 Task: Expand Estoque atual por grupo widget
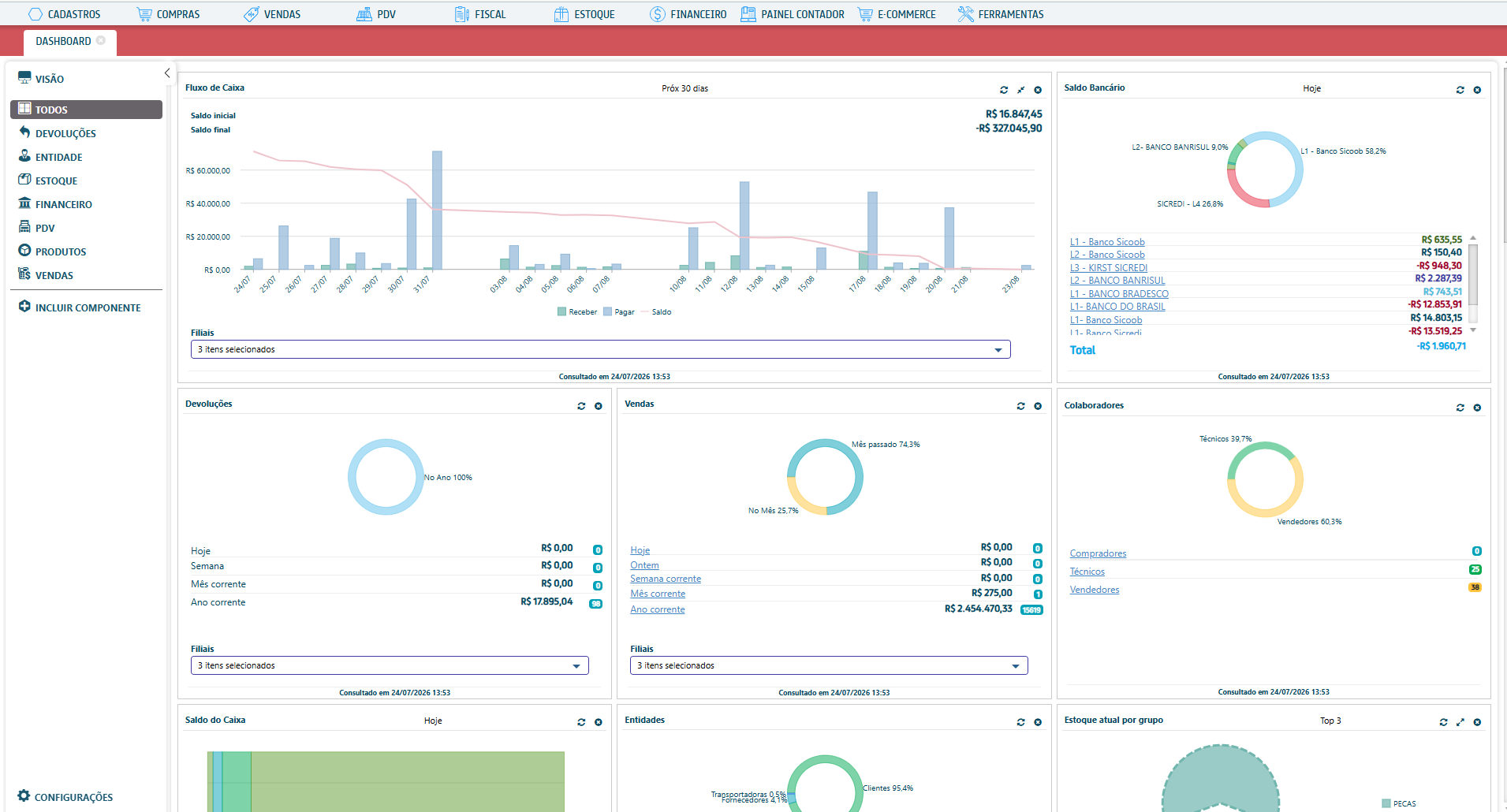[x=1460, y=722]
